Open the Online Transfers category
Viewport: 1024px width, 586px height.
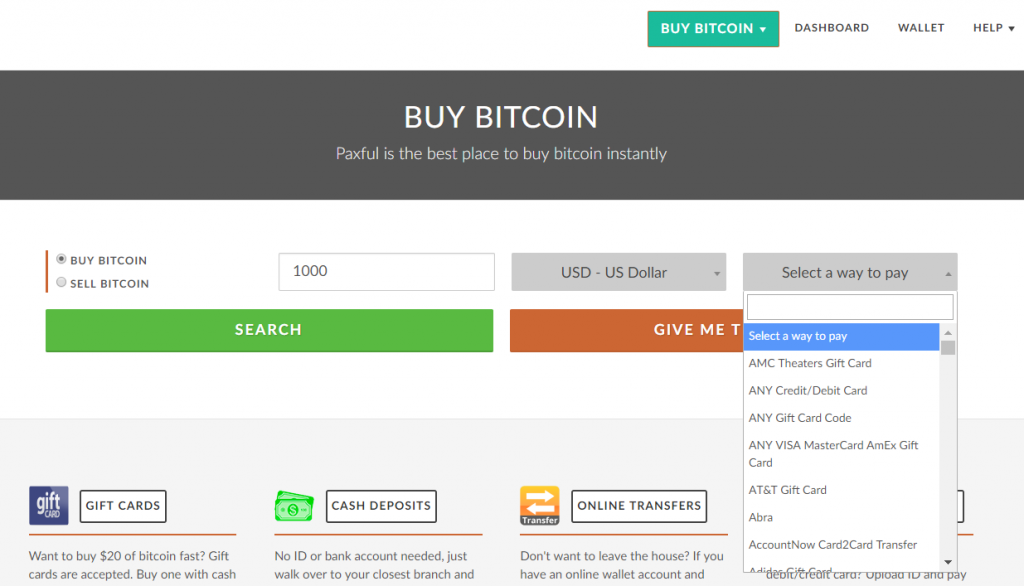tap(639, 506)
